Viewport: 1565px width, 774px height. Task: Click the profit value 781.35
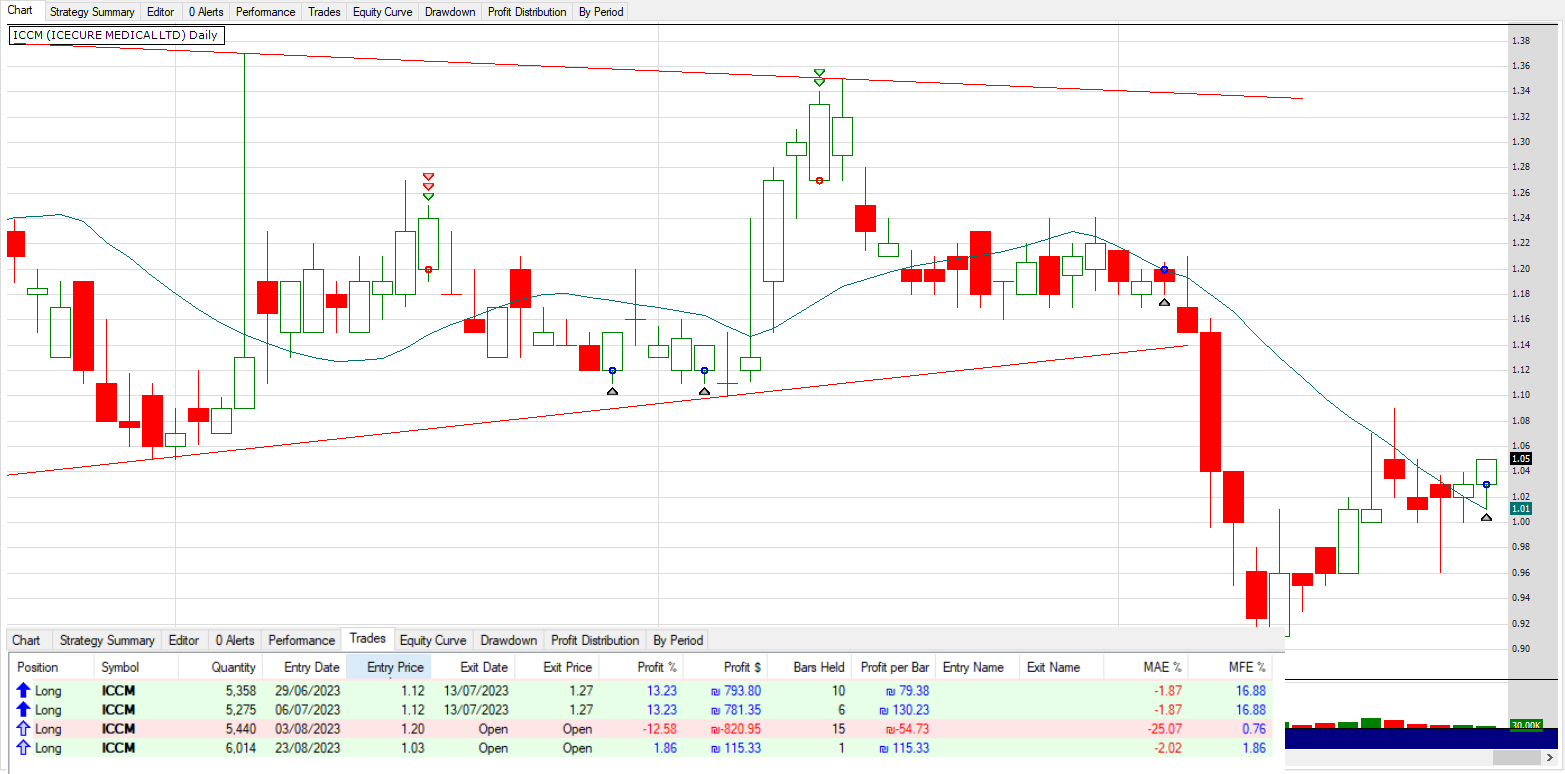pos(735,710)
